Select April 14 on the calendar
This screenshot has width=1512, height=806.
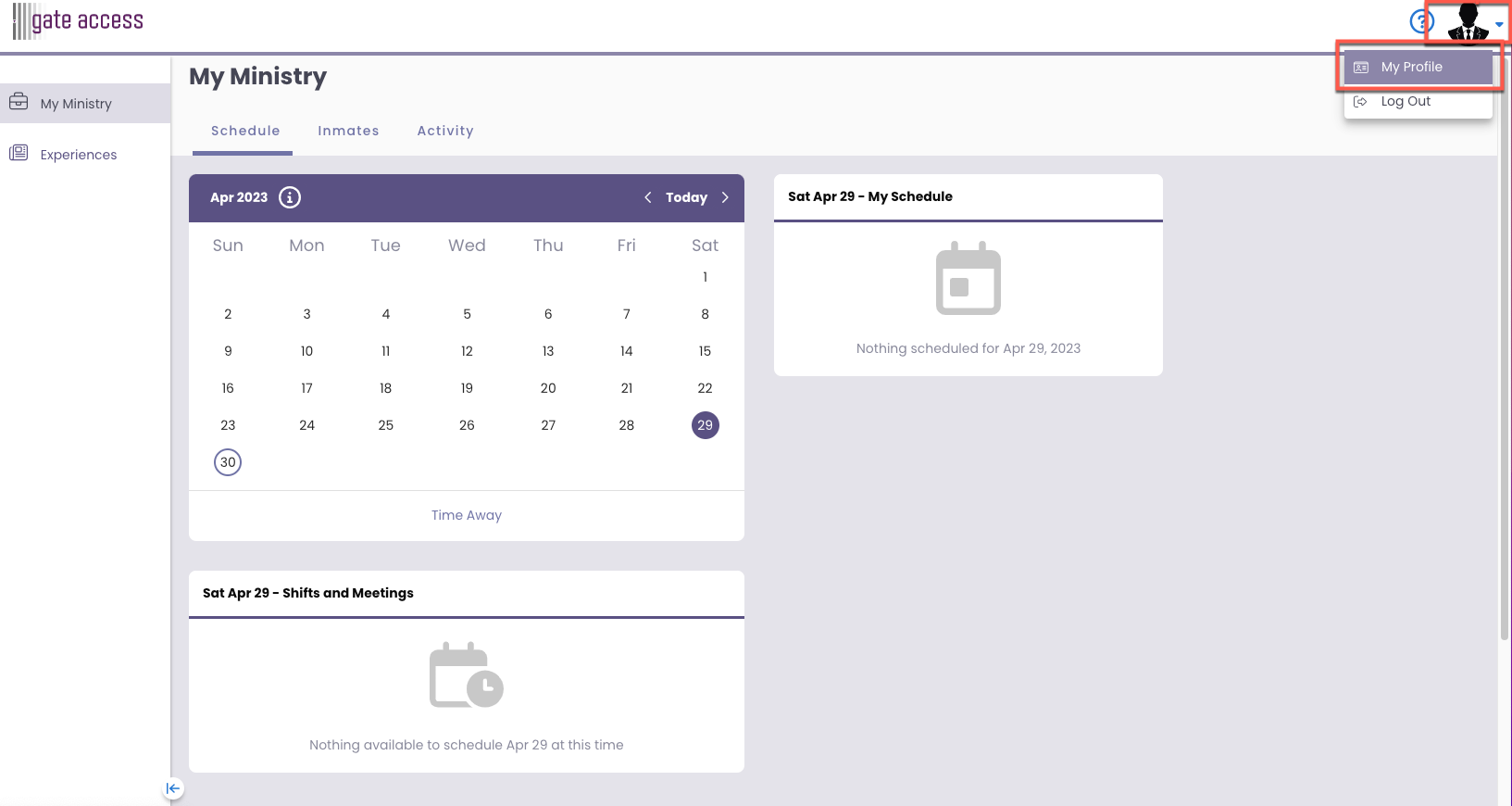(x=627, y=351)
